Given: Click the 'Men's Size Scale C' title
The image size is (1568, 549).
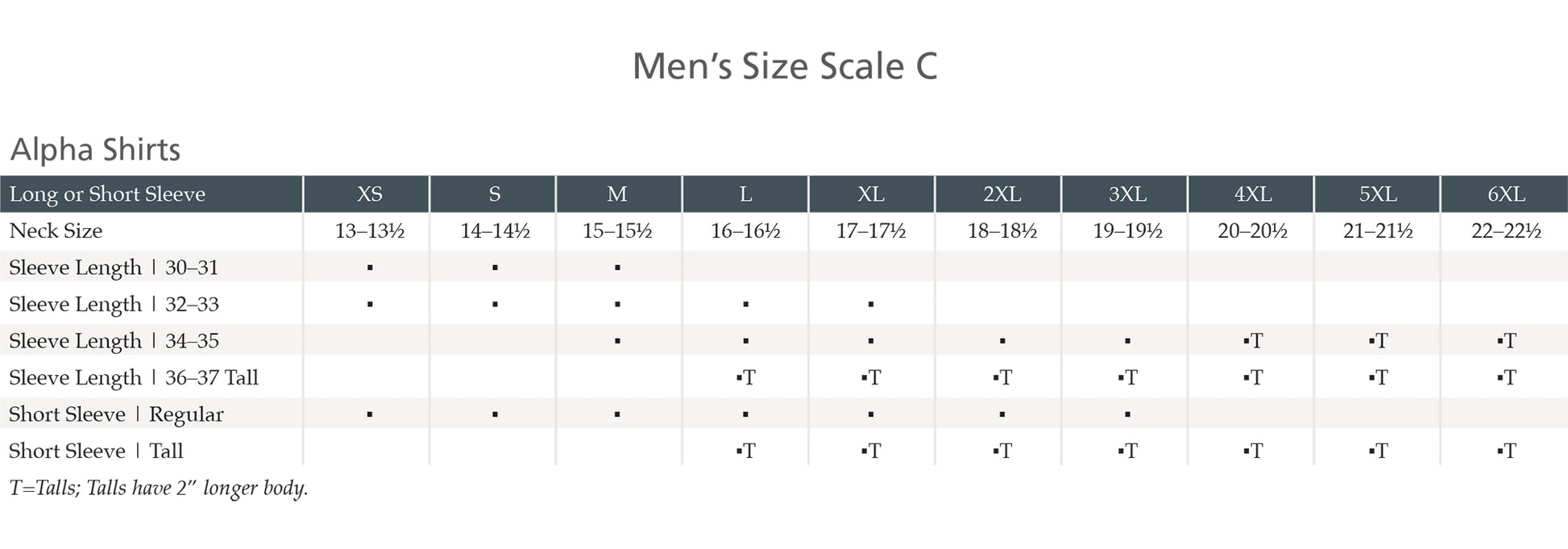Looking at the screenshot, I should pos(784,66).
